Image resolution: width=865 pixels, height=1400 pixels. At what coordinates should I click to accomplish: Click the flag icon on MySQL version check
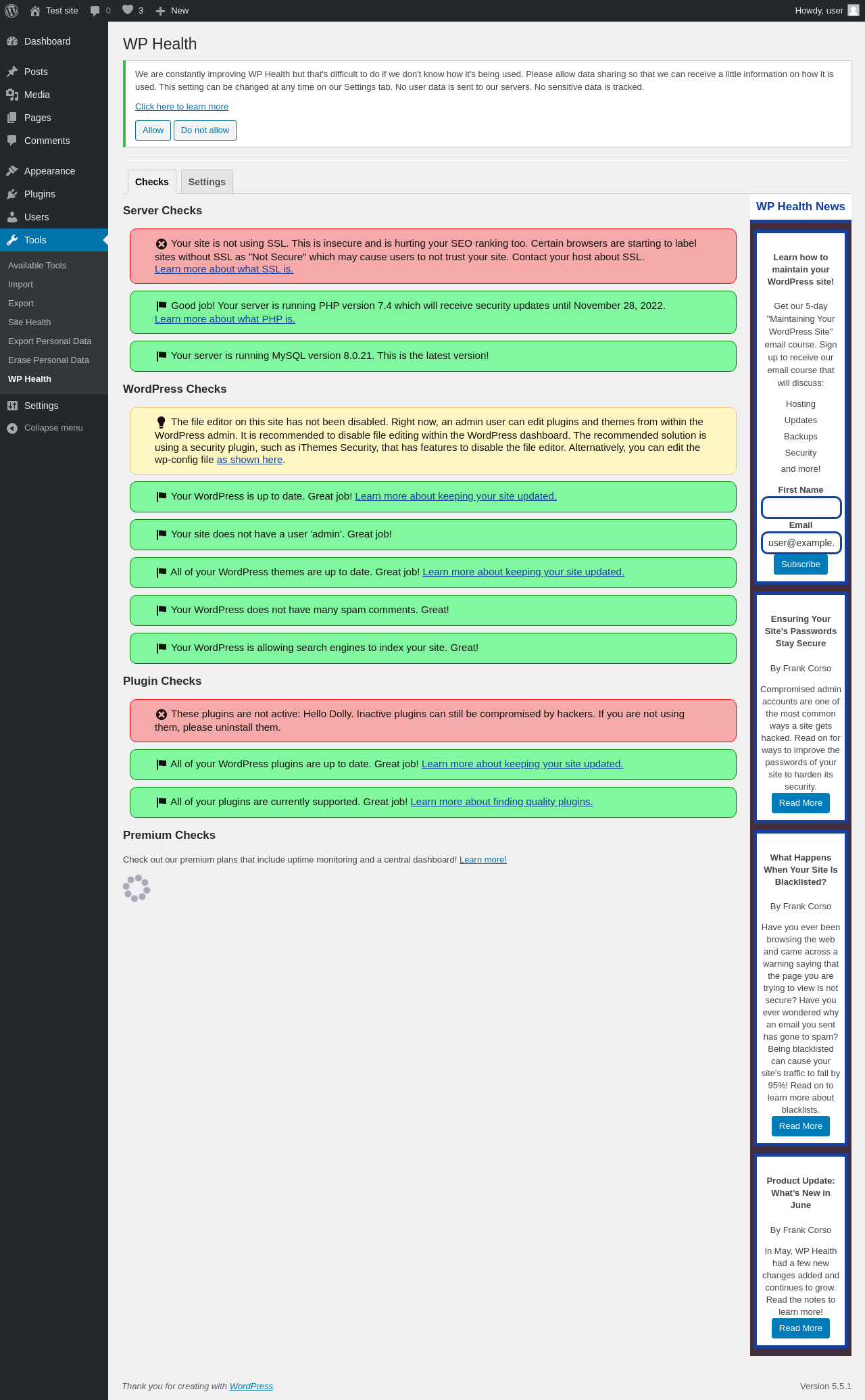tap(161, 356)
